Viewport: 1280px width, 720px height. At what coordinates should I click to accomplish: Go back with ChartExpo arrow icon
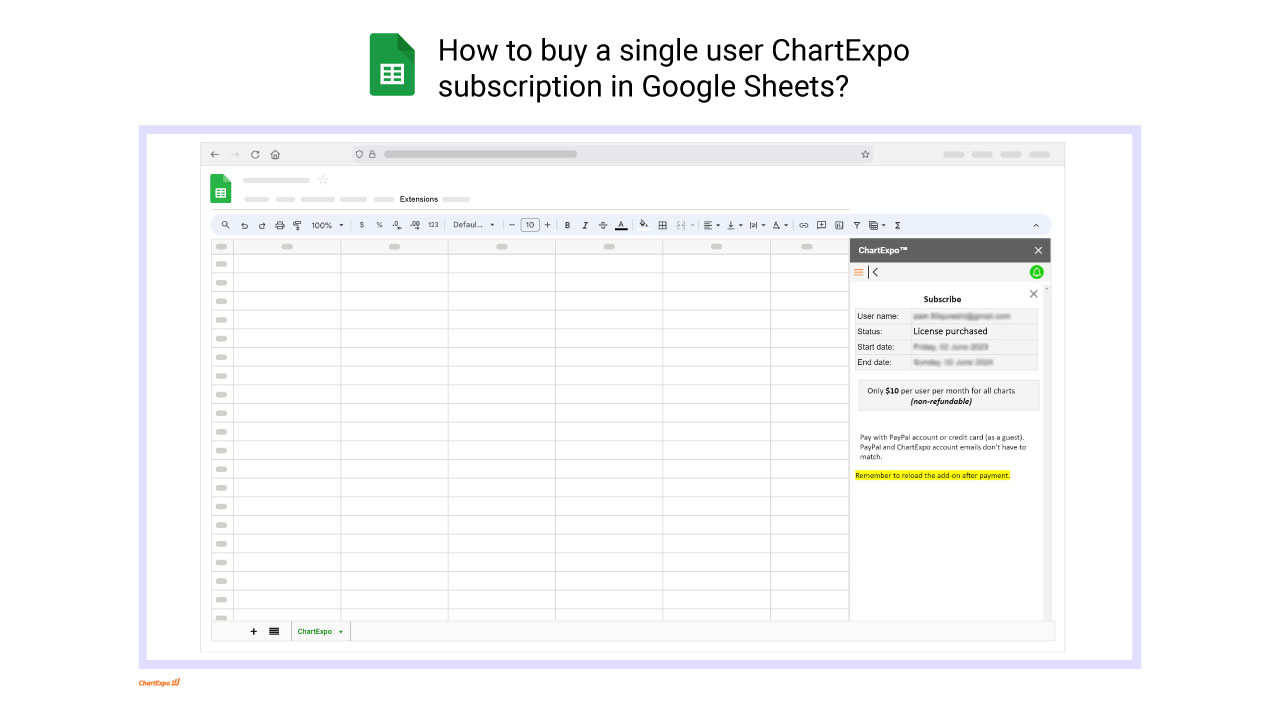(874, 272)
